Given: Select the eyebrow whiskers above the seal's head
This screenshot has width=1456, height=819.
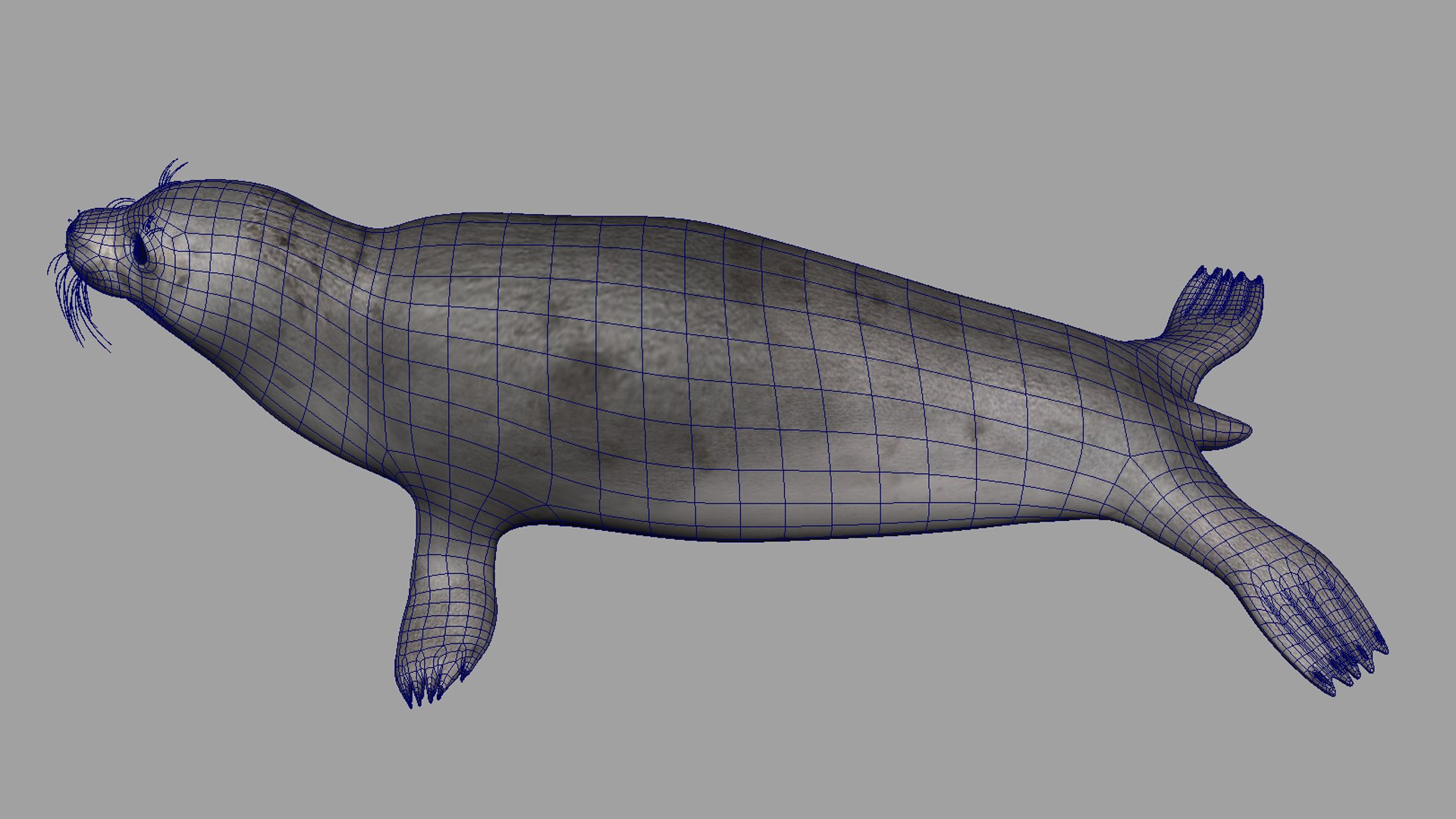Looking at the screenshot, I should 171,172.
